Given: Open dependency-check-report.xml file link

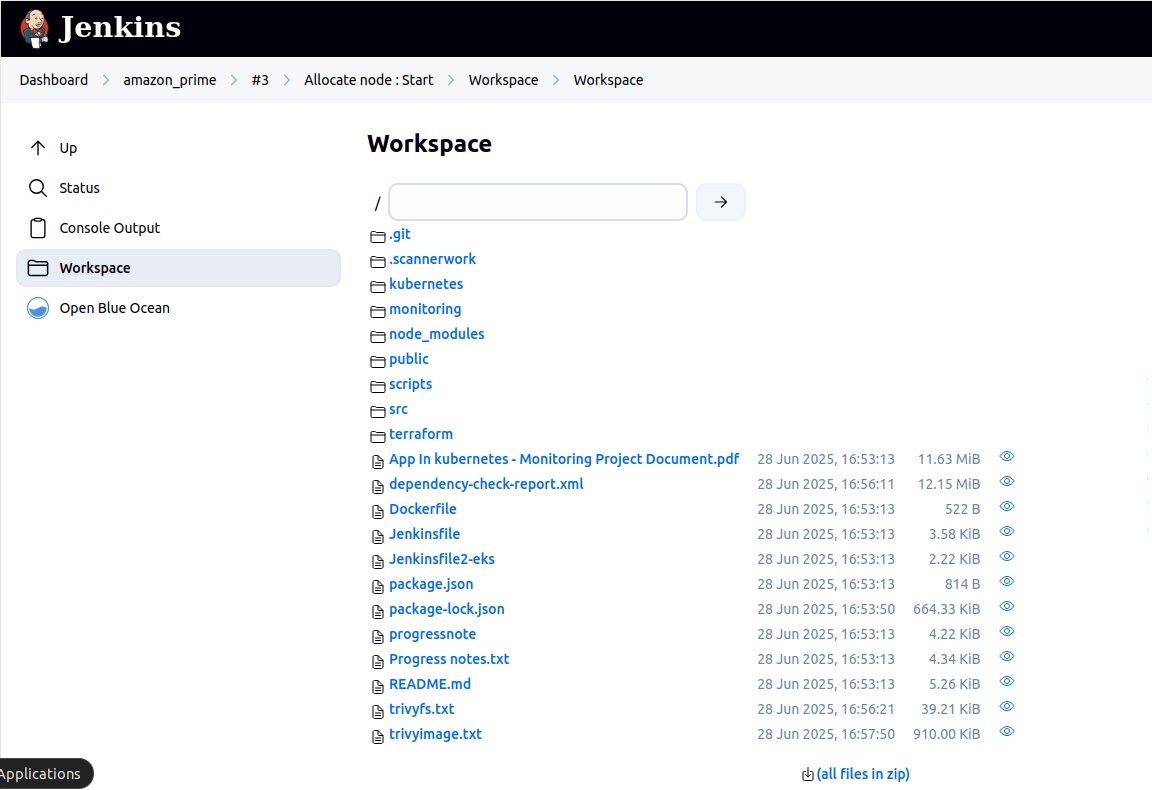Looking at the screenshot, I should (486, 484).
